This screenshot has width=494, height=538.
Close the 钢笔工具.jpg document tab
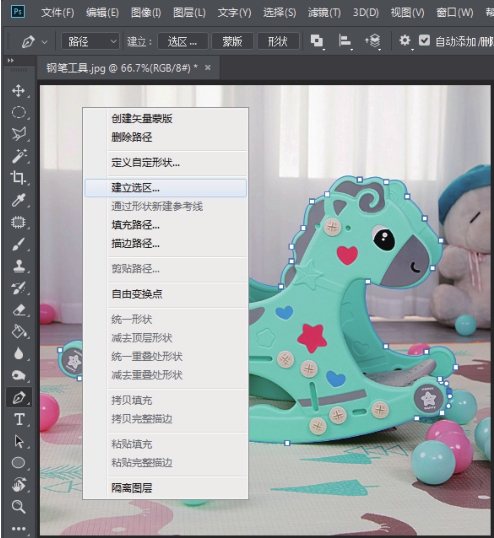pos(208,68)
